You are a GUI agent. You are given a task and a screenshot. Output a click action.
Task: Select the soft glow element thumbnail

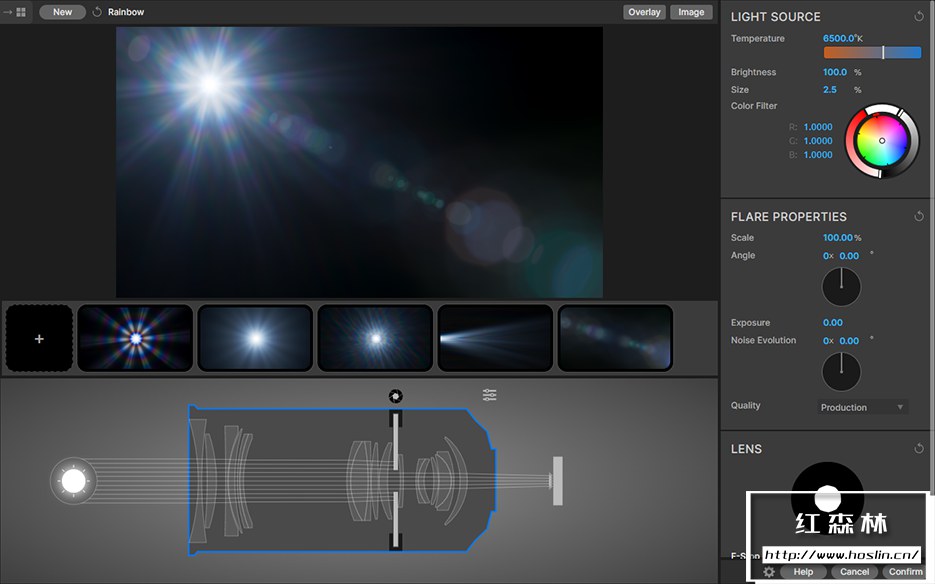pos(255,338)
